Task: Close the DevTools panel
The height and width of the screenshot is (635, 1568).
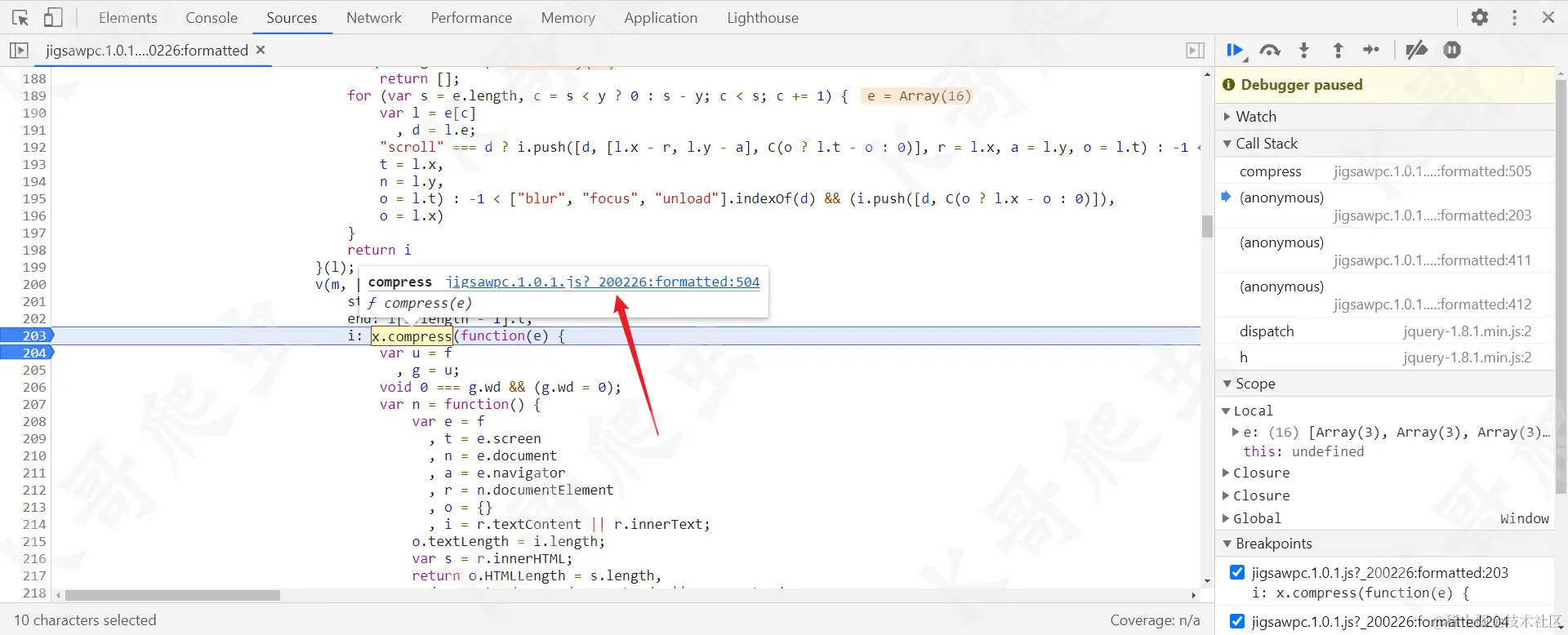Action: click(x=1548, y=17)
